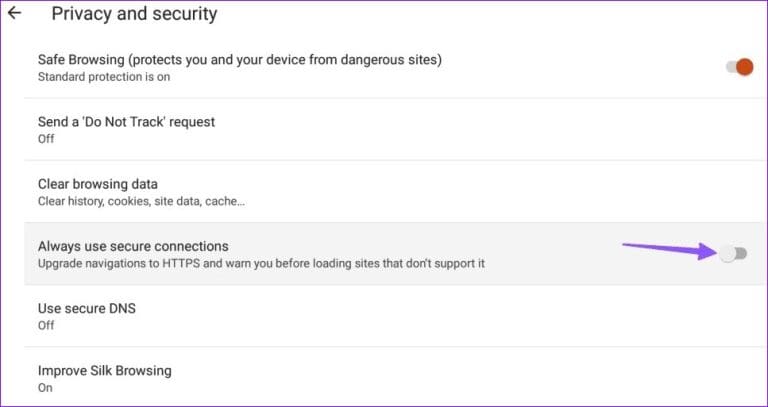Go back using the left arrow

14,14
